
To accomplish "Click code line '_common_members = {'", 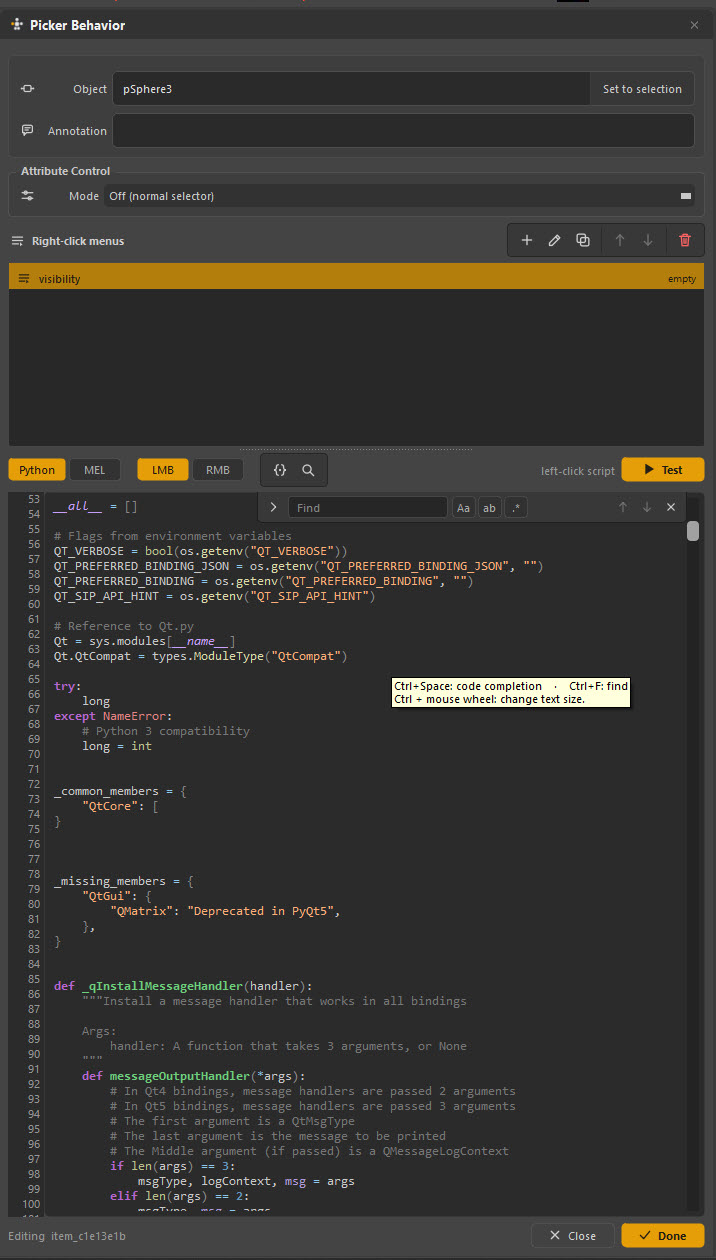I will click(120, 791).
